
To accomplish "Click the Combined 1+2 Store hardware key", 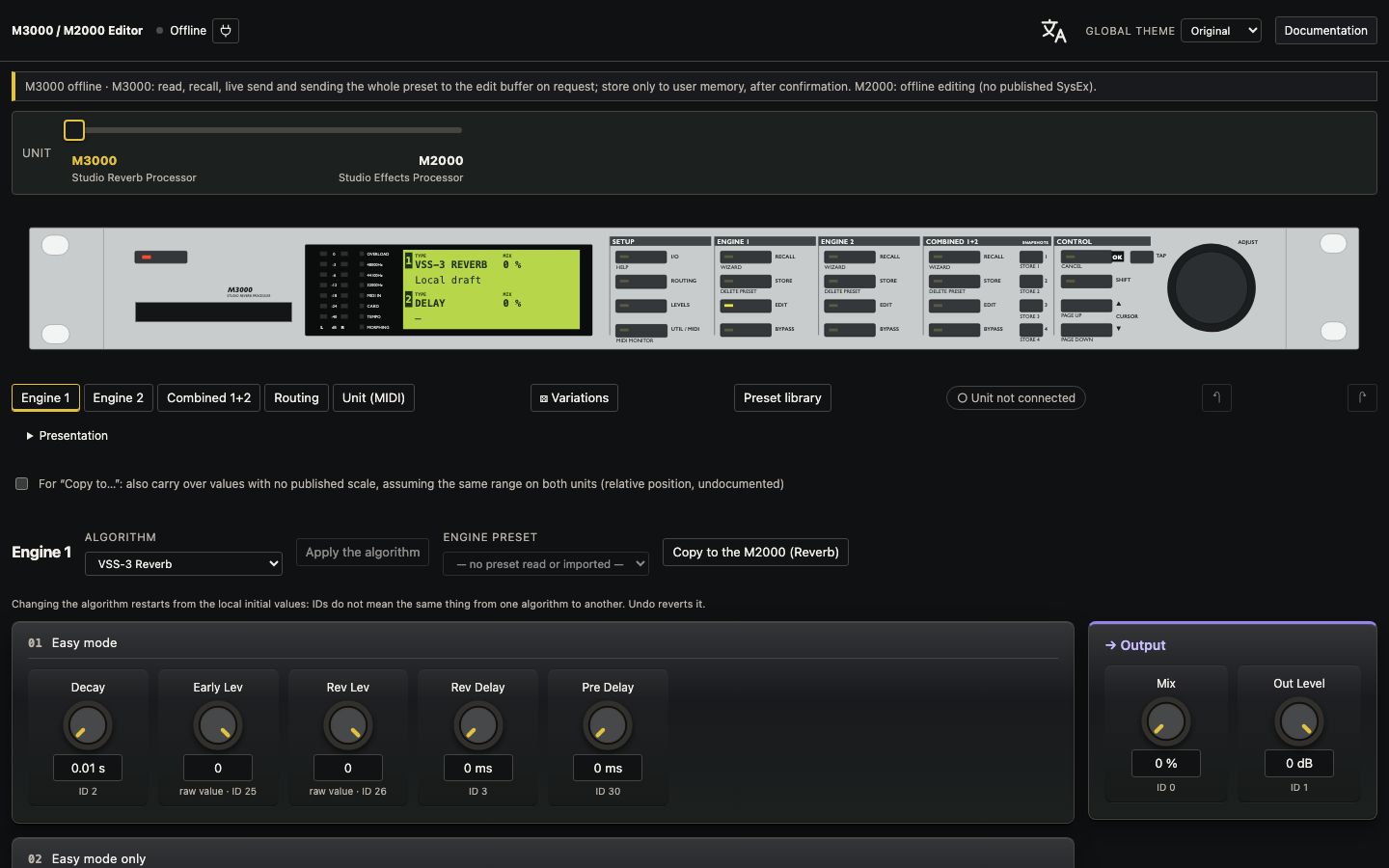I will (x=955, y=282).
